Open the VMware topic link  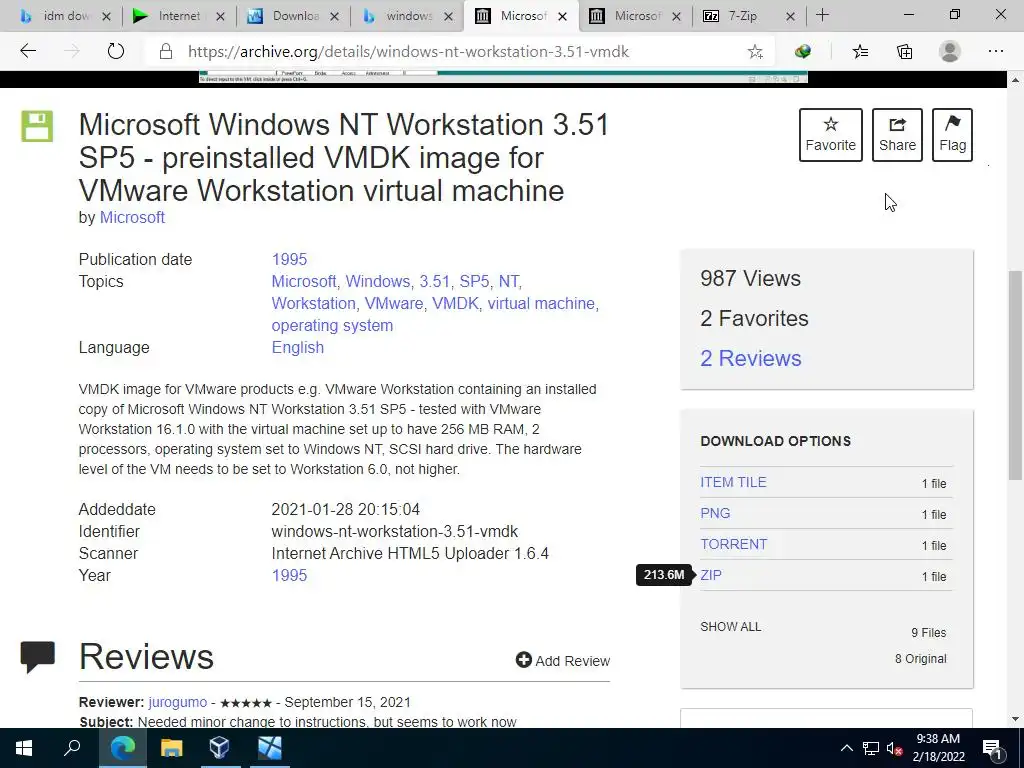(x=394, y=304)
